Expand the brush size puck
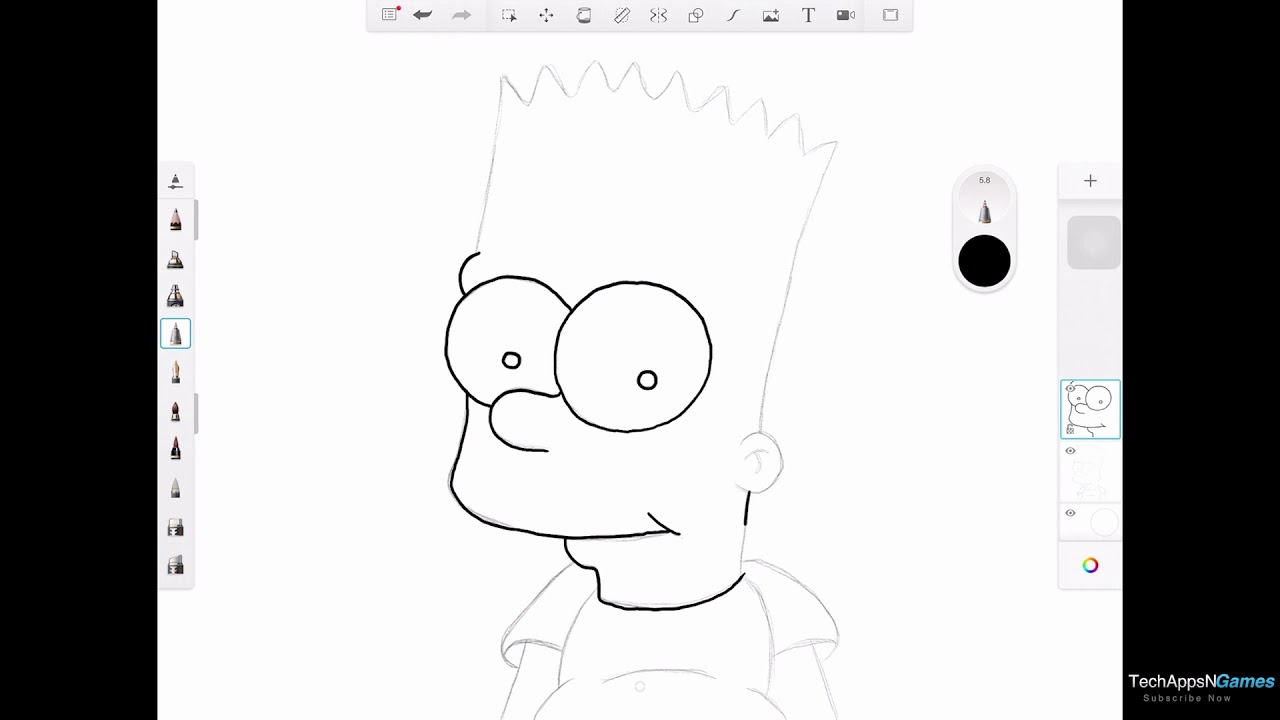The height and width of the screenshot is (720, 1280). 984,210
